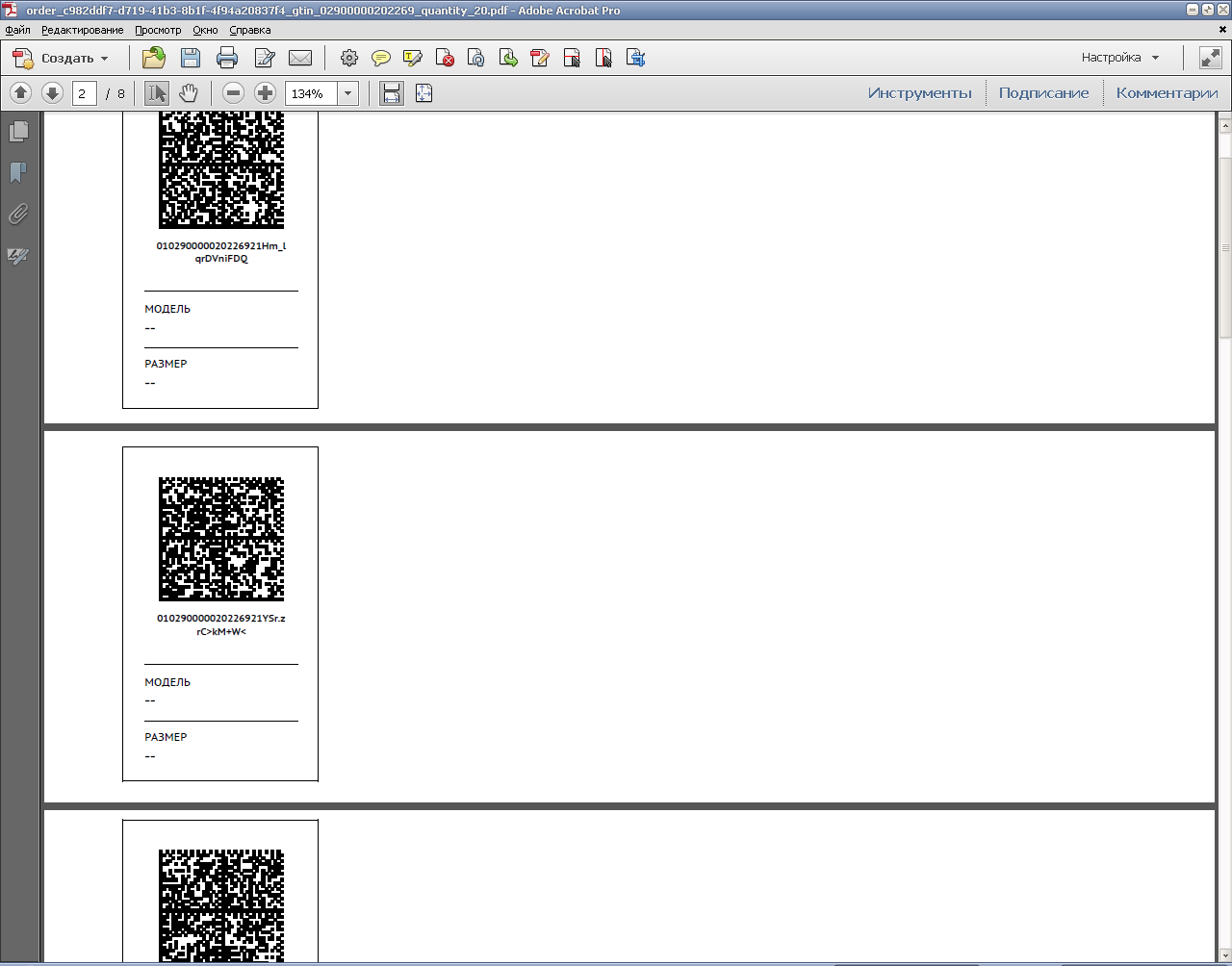Open the Справка menu
Viewport: 1232px width, 966px height.
coord(250,30)
